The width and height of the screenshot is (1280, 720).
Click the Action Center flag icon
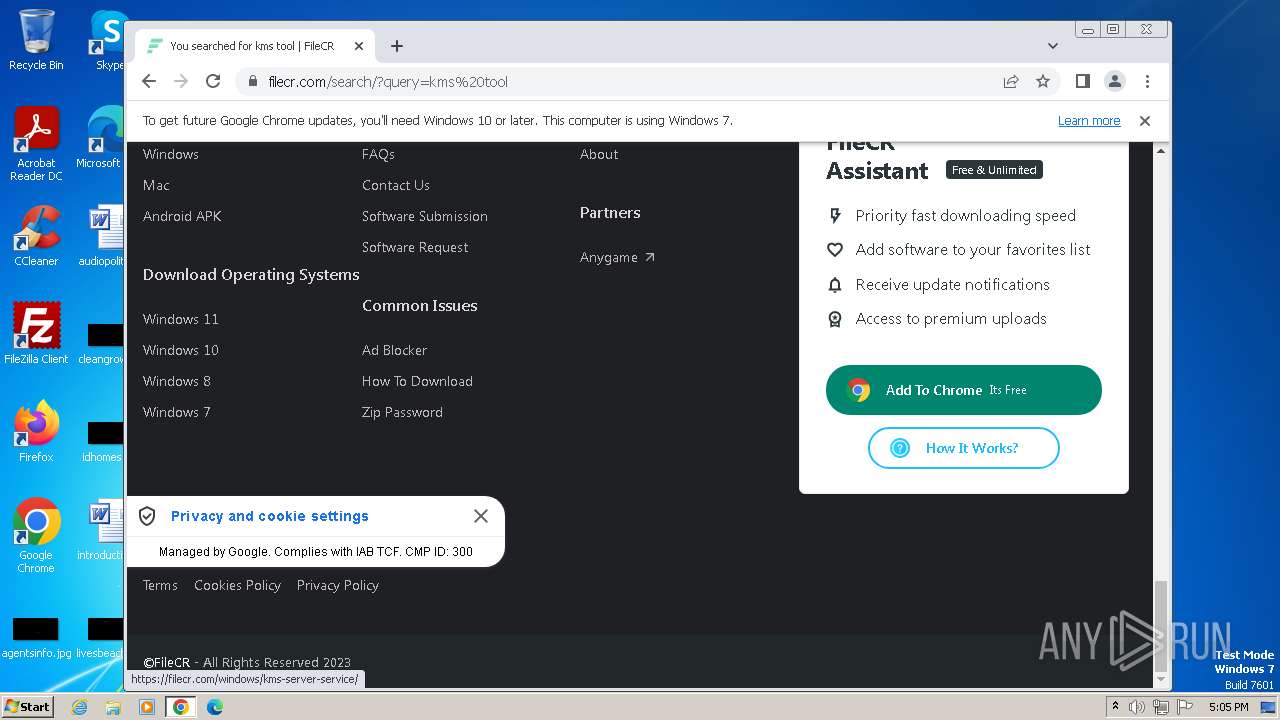coord(1183,707)
